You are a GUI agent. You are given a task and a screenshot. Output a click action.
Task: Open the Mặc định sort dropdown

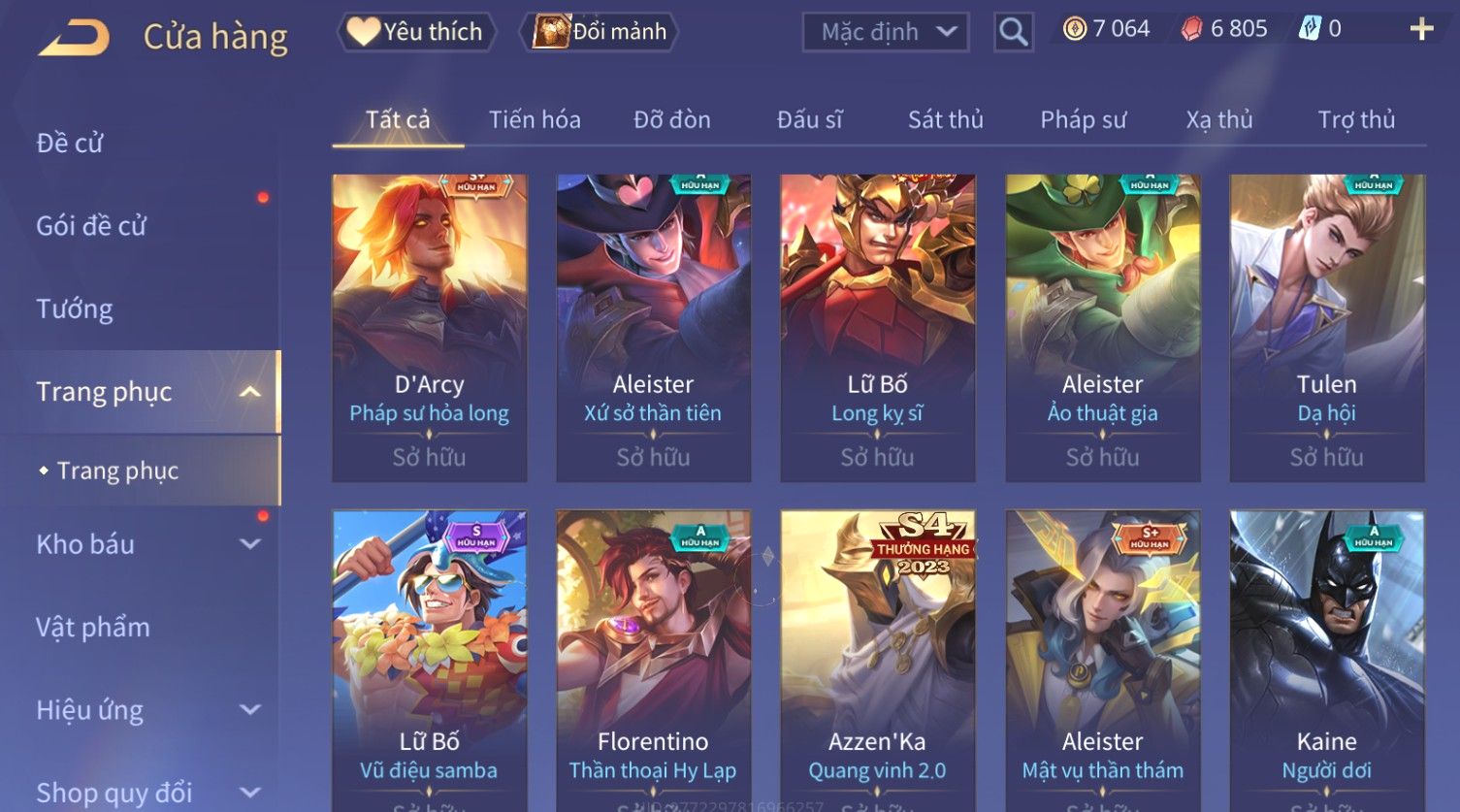pyautogui.click(x=886, y=32)
